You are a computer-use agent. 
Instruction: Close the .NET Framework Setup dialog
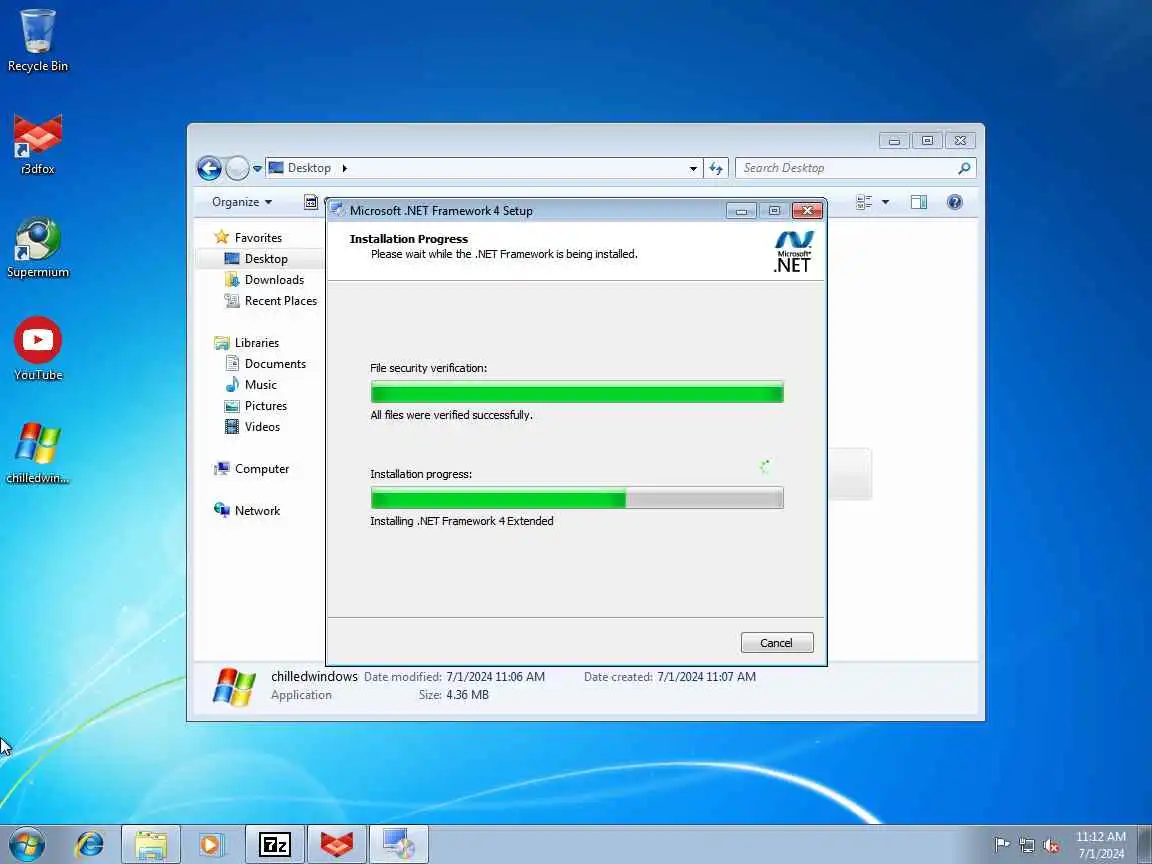click(807, 211)
